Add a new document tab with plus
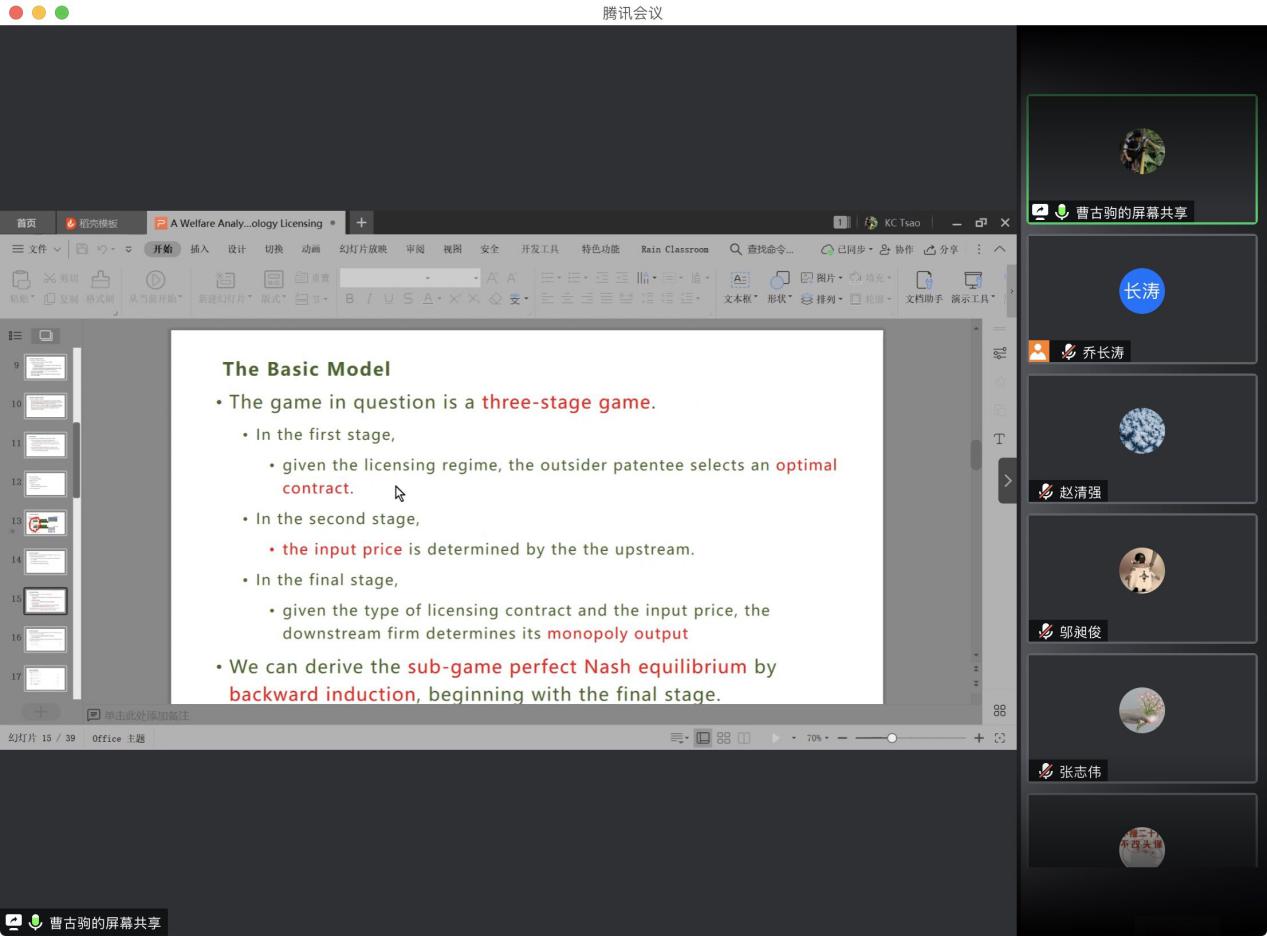 click(361, 223)
